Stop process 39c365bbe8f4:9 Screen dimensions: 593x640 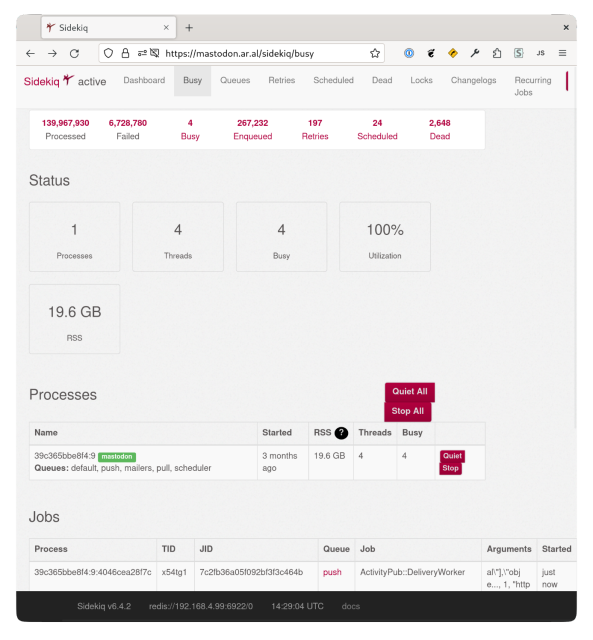tap(451, 469)
